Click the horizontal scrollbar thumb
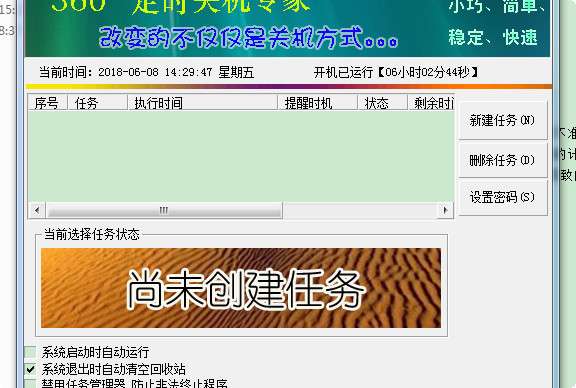The height and width of the screenshot is (388, 576). (x=164, y=210)
